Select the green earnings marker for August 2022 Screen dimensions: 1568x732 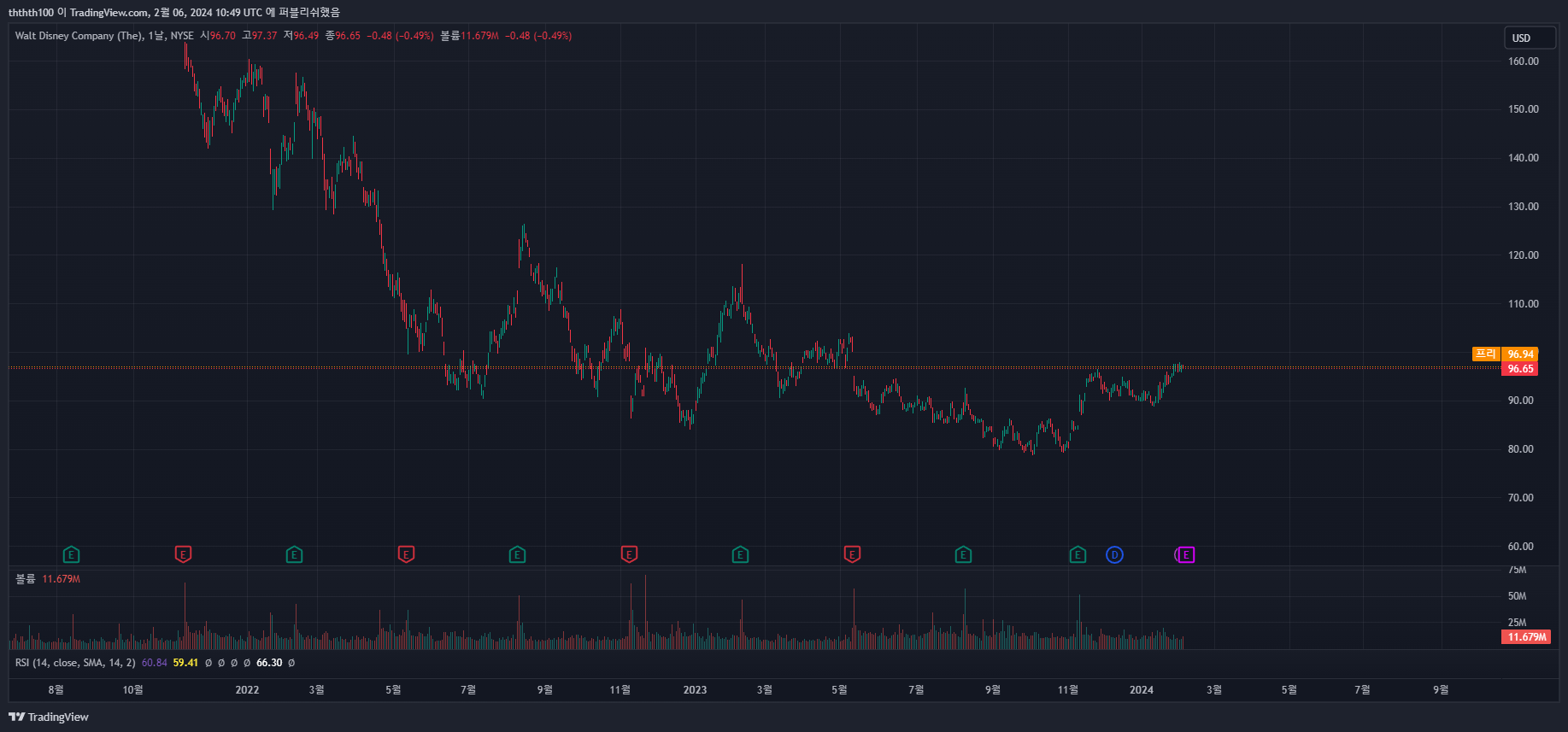518,555
